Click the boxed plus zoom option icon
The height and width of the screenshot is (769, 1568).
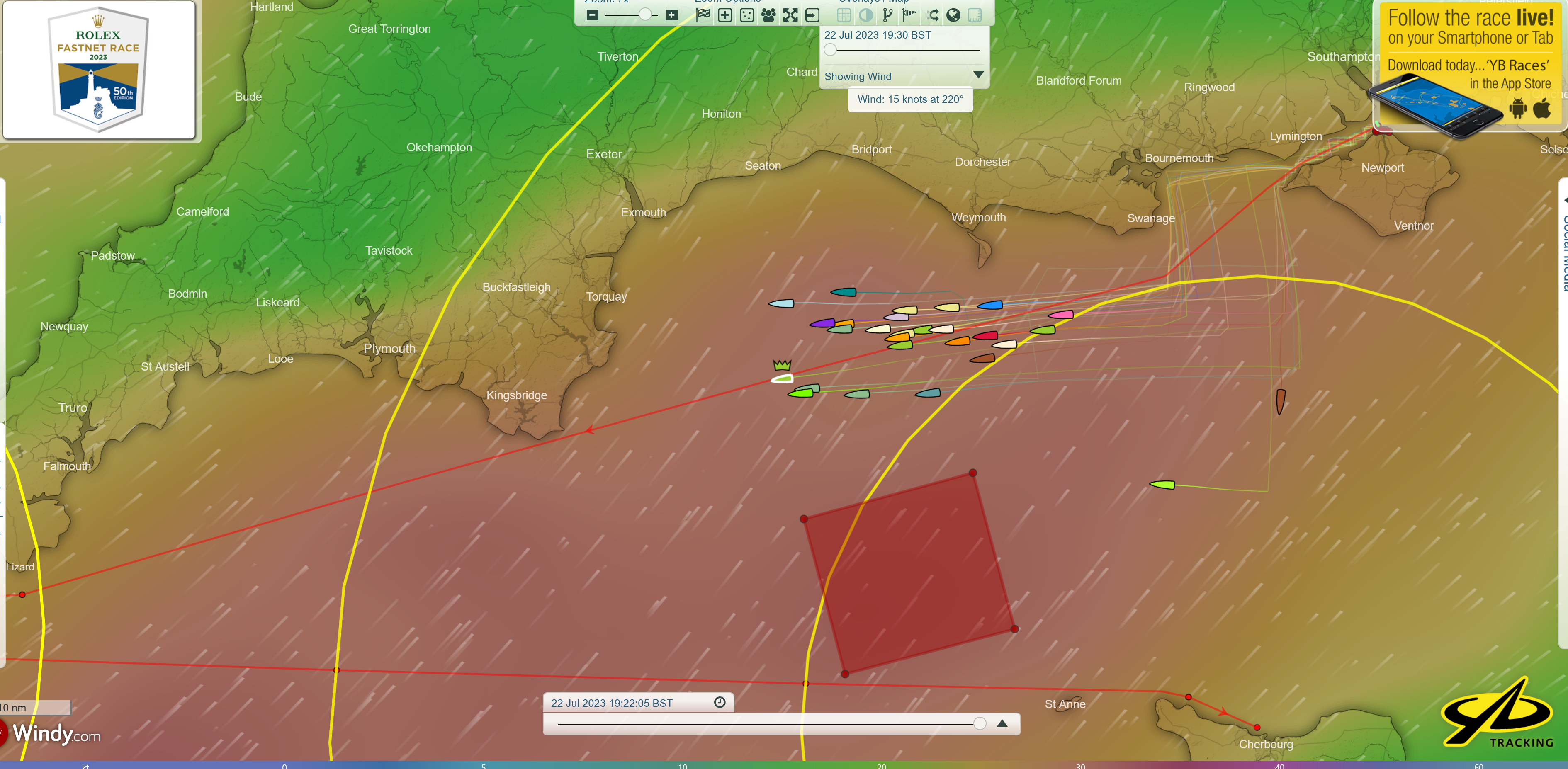tap(725, 15)
